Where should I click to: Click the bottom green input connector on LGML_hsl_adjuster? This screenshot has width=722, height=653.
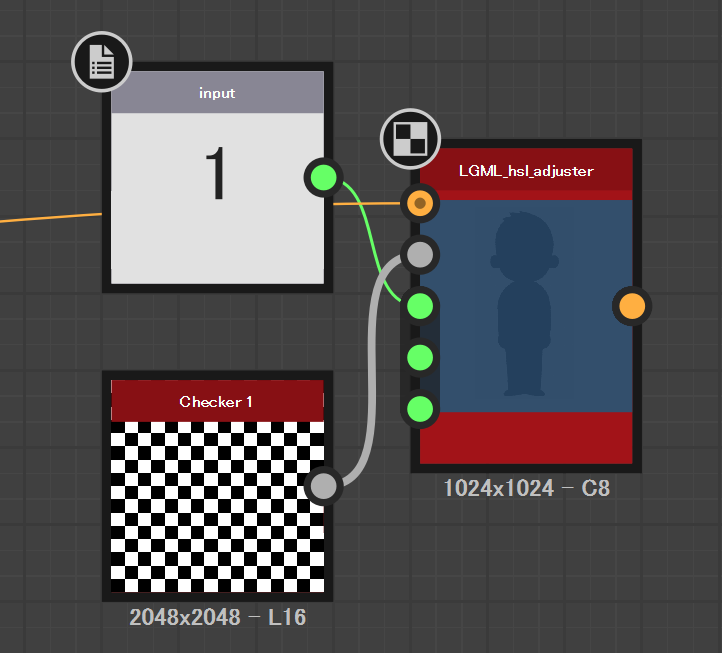421,408
